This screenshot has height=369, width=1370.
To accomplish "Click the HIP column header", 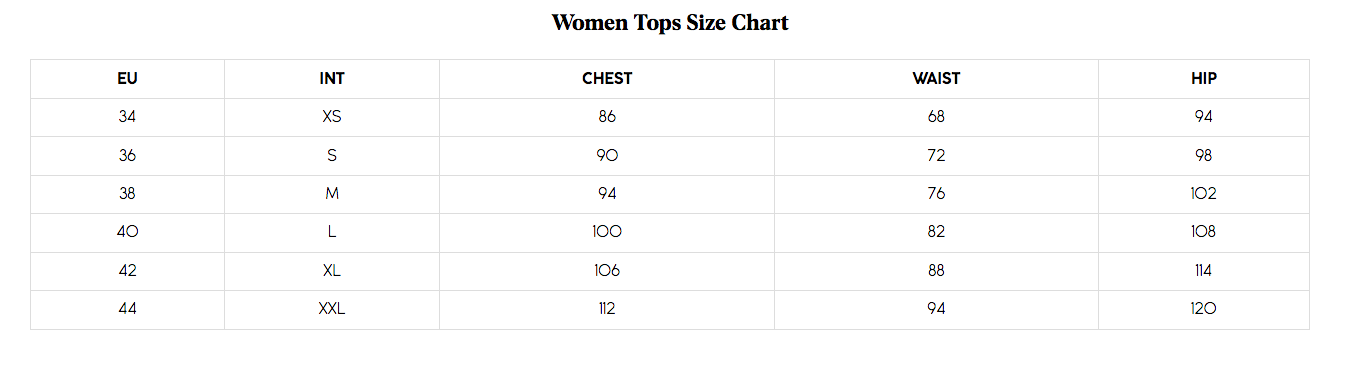I will pos(1204,79).
